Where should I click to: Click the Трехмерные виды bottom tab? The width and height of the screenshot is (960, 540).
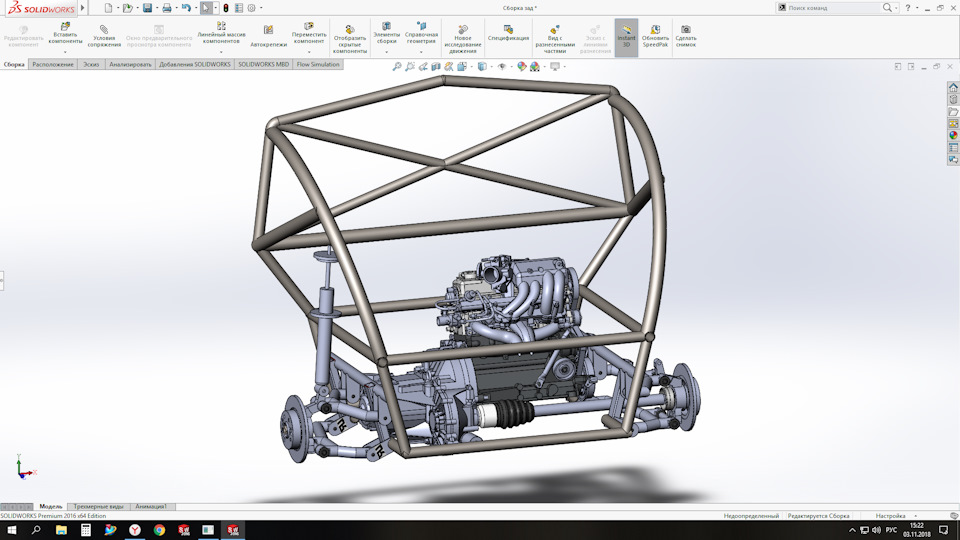[x=98, y=506]
